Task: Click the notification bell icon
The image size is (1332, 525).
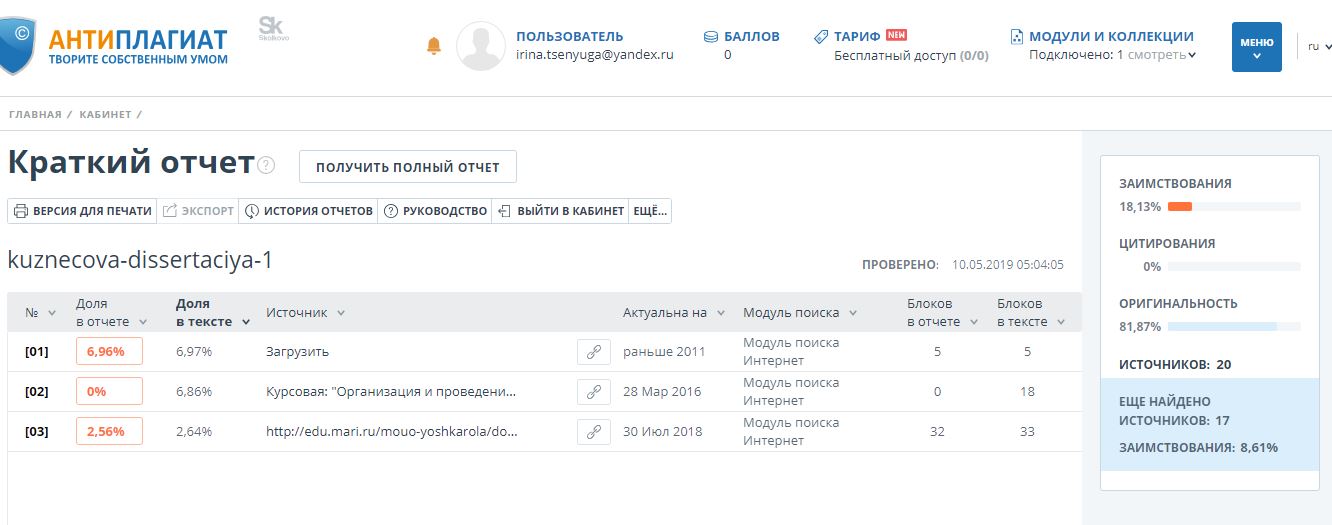Action: (x=434, y=46)
